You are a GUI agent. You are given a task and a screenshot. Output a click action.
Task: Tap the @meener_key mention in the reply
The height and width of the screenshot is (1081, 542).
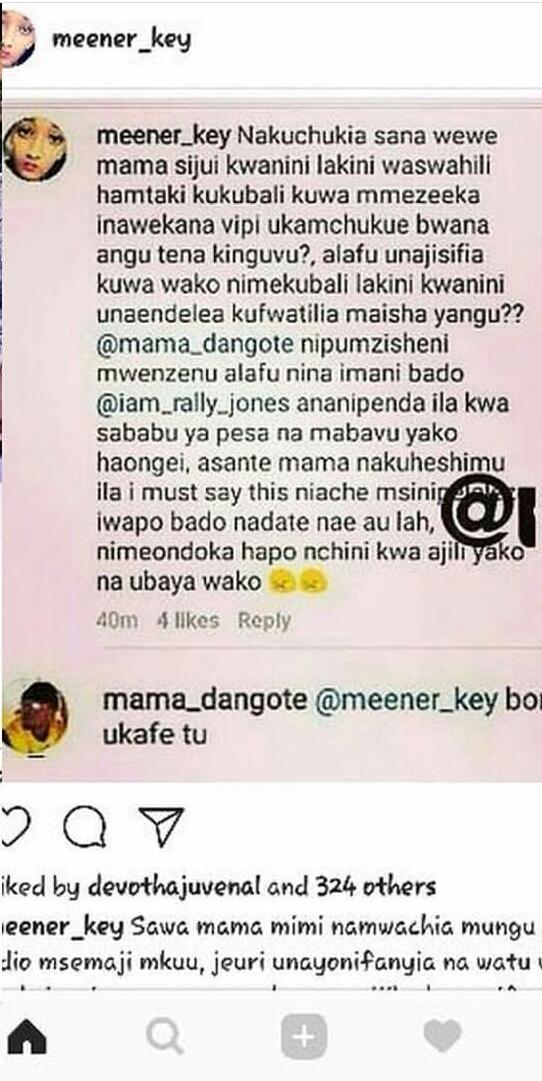point(406,700)
